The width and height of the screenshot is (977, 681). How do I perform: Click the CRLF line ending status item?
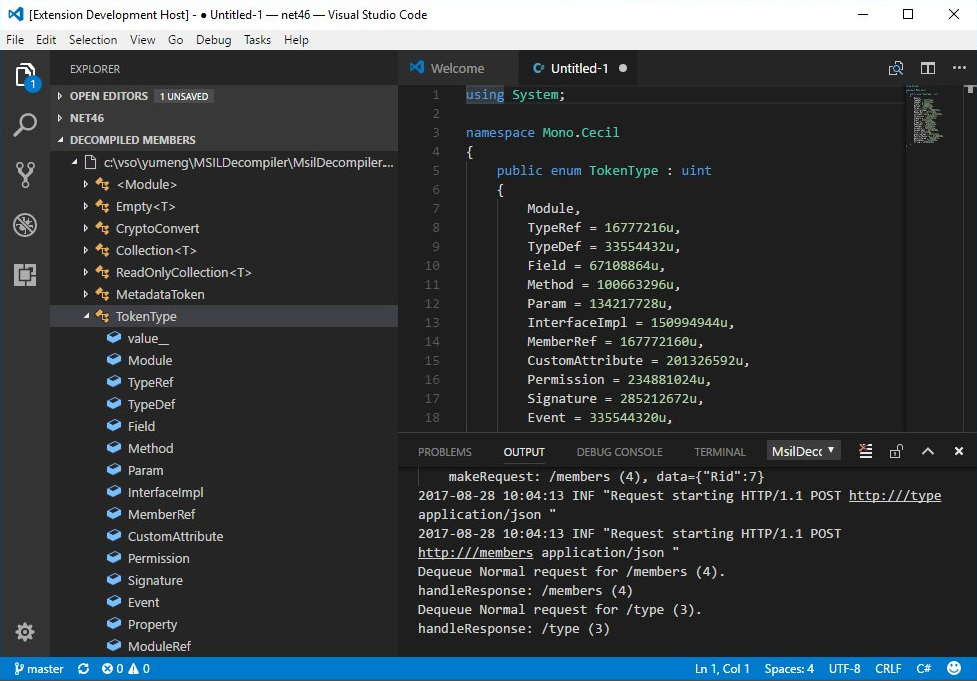[888, 669]
